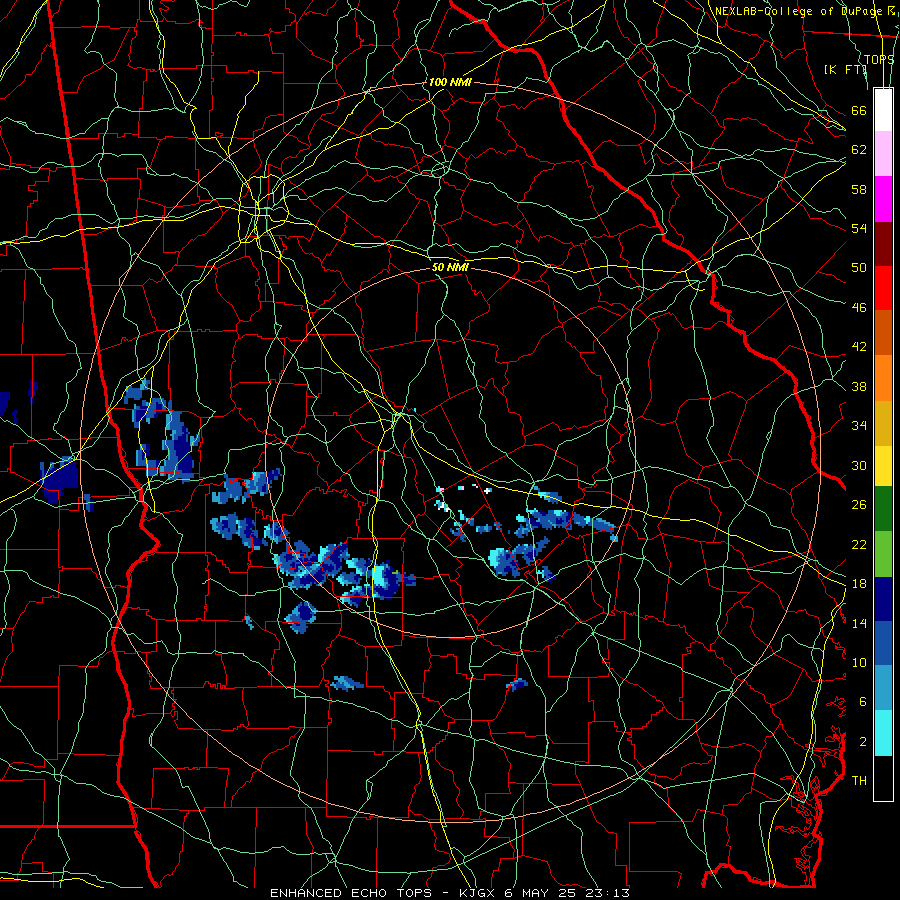Image resolution: width=900 pixels, height=900 pixels.
Task: Click the white swatch in the tops legend
Action: pyautogui.click(x=883, y=110)
